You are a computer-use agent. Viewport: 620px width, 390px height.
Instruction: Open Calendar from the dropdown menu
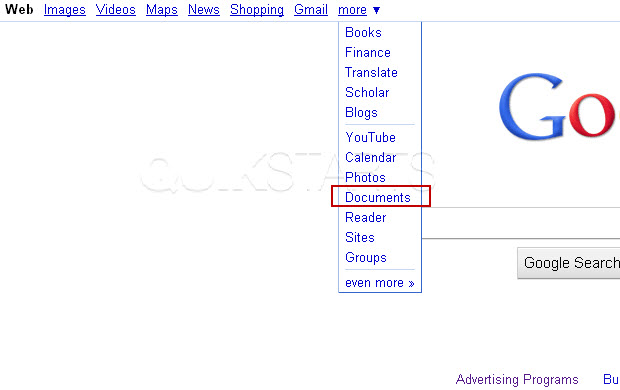370,157
